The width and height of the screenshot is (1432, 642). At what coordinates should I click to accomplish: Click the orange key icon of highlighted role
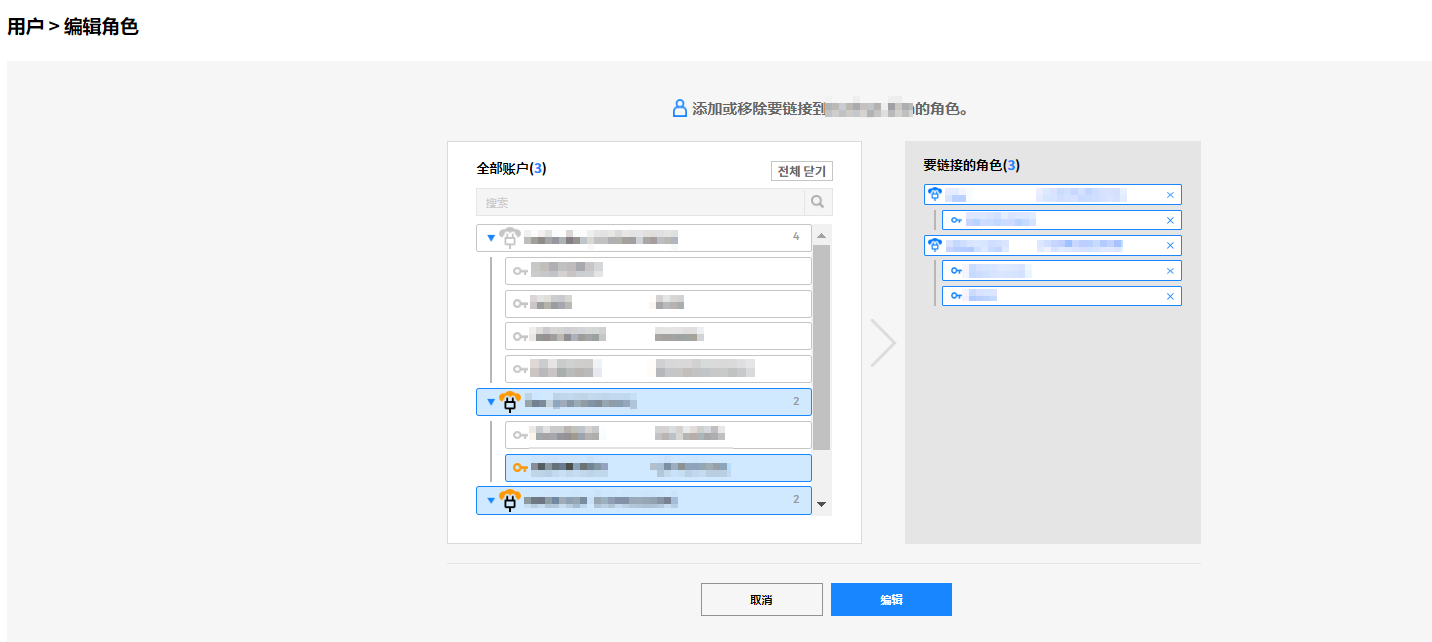(520, 467)
